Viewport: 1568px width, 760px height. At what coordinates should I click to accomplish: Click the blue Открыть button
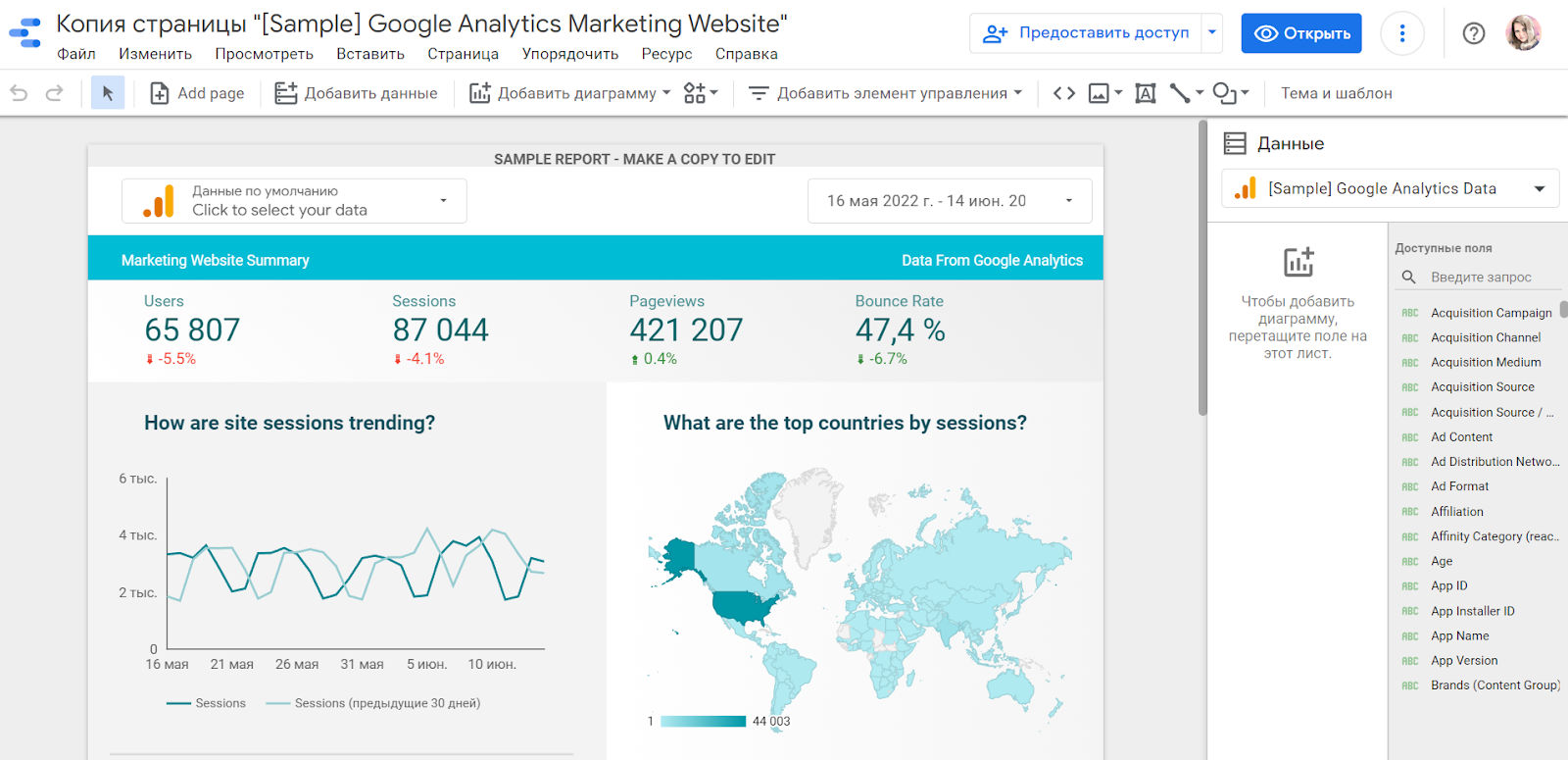point(1300,33)
